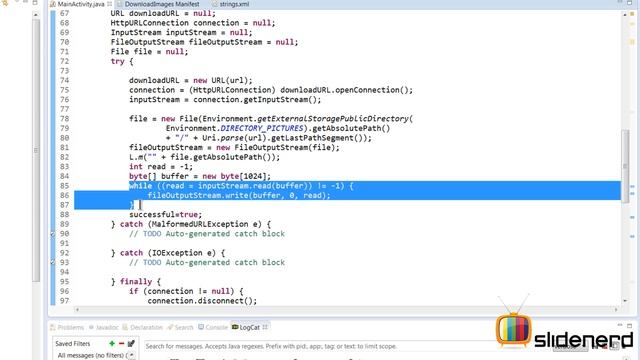Click the TODO task marker on line 93
The image size is (640, 360).
(x=53, y=262)
